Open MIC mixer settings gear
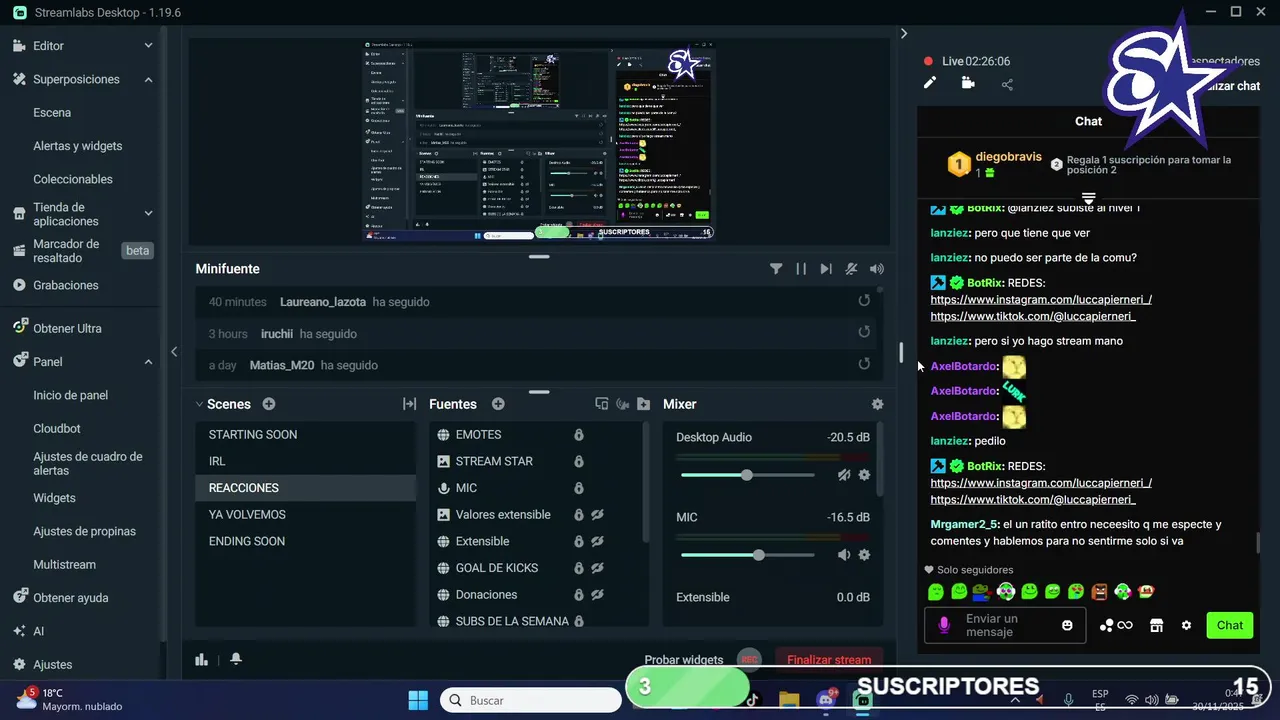 click(864, 555)
